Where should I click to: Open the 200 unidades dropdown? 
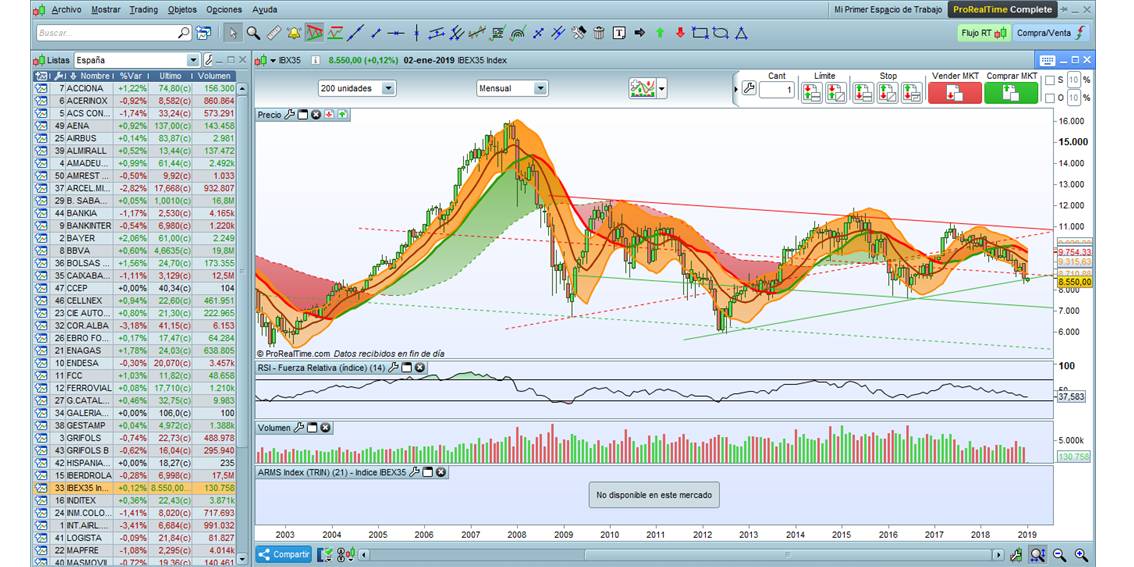(388, 88)
